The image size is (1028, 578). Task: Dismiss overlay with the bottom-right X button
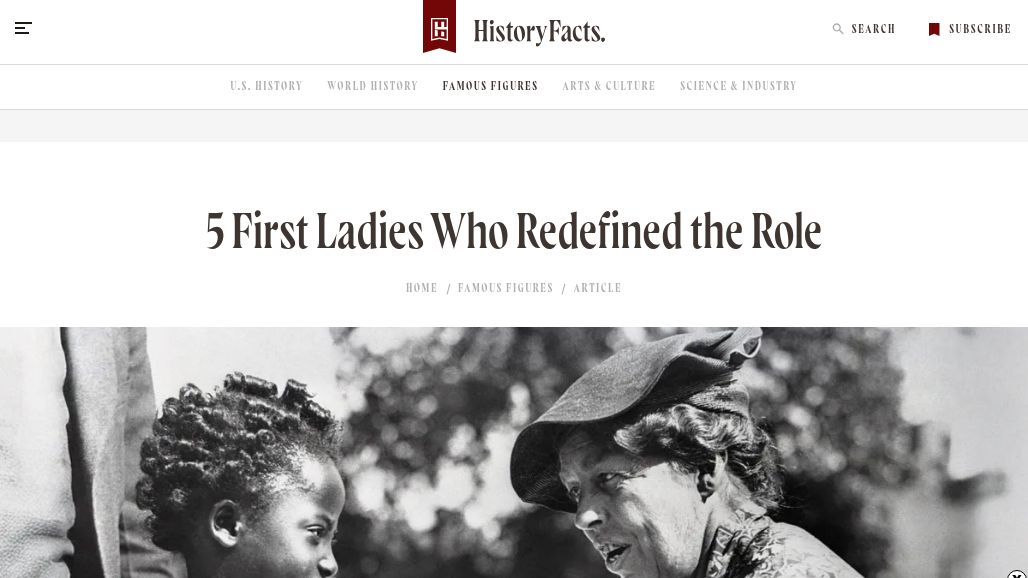point(1017,574)
